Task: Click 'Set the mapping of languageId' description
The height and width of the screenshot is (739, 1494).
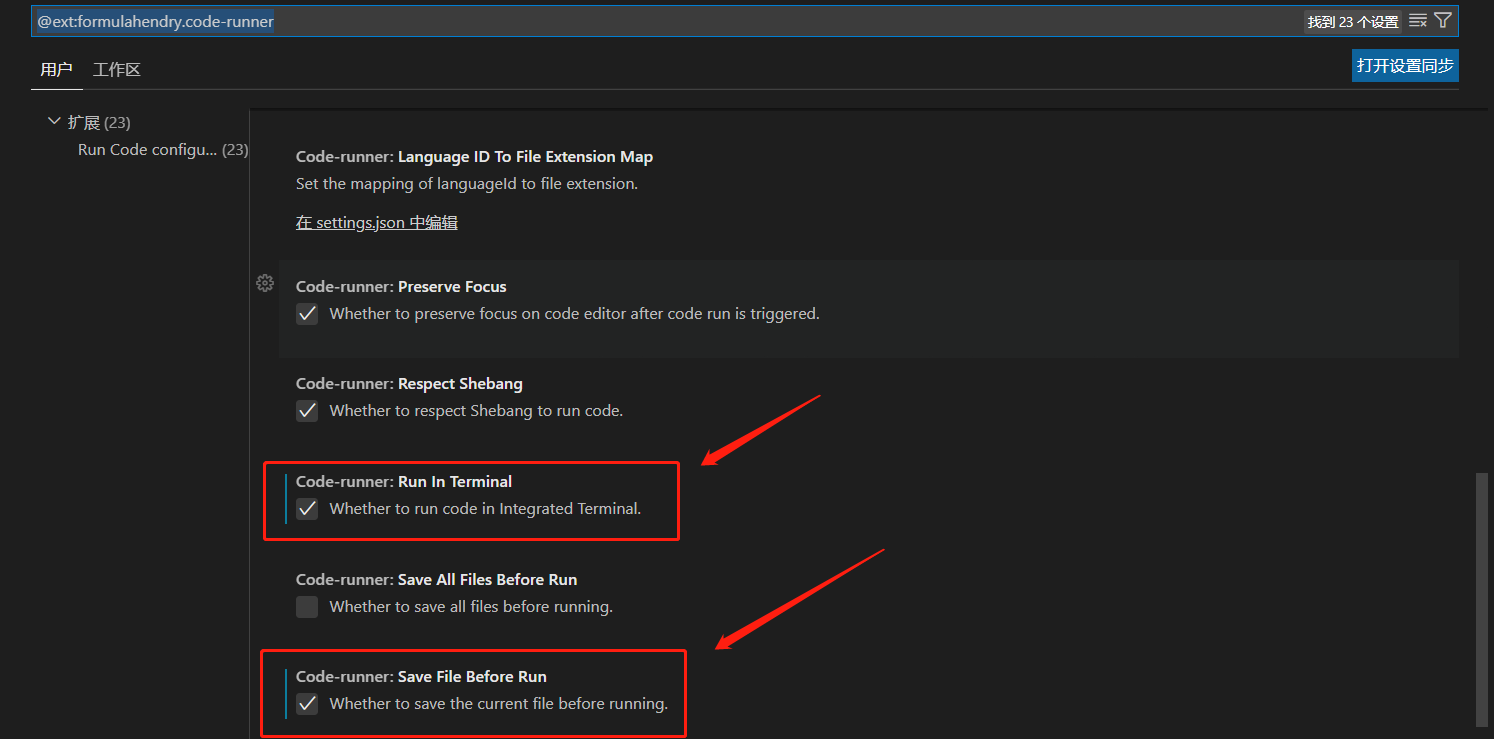Action: pos(467,184)
